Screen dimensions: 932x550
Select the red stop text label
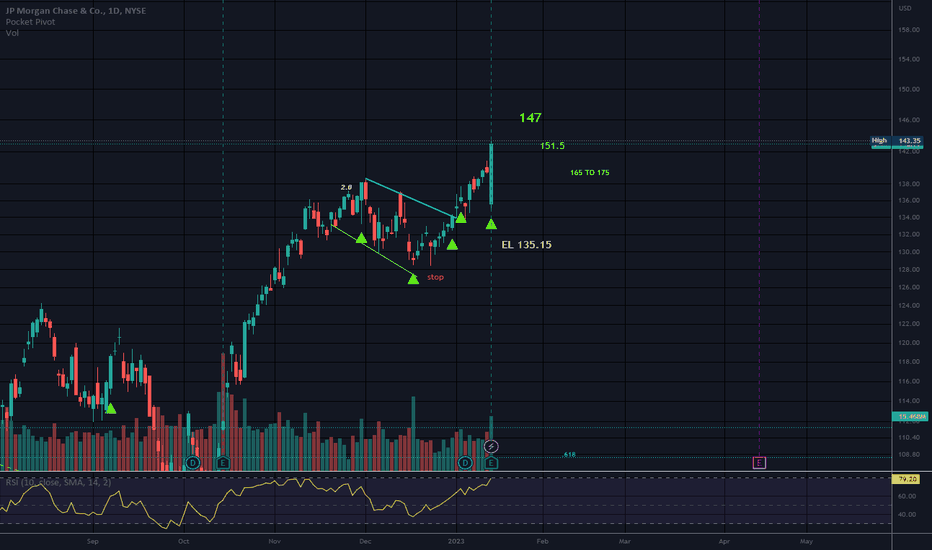coord(435,277)
